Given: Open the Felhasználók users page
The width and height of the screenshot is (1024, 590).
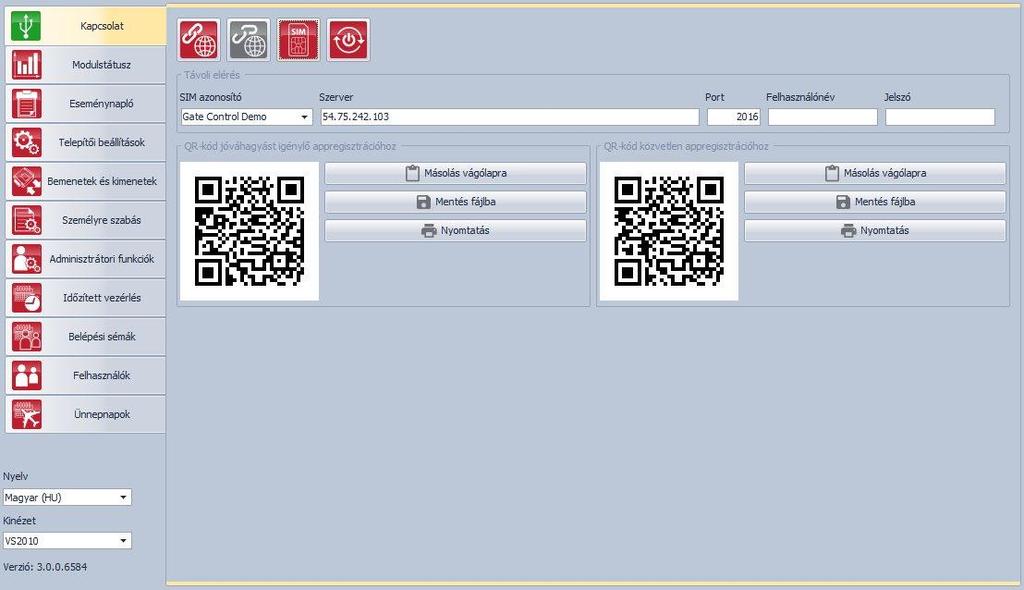Looking at the screenshot, I should [86, 375].
